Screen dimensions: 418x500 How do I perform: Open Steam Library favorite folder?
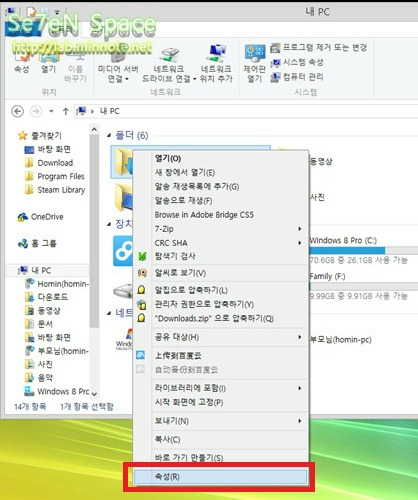tap(55, 190)
